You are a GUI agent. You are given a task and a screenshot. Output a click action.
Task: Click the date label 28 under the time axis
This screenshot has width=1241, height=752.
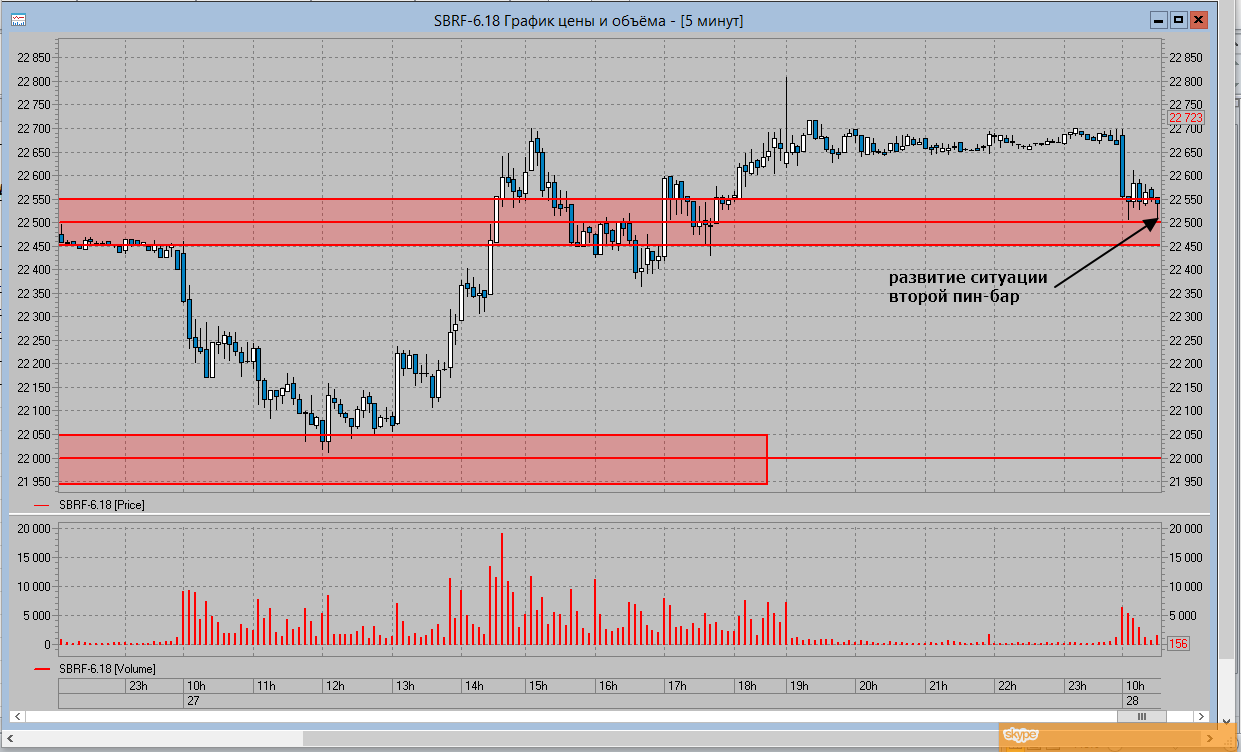1133,701
